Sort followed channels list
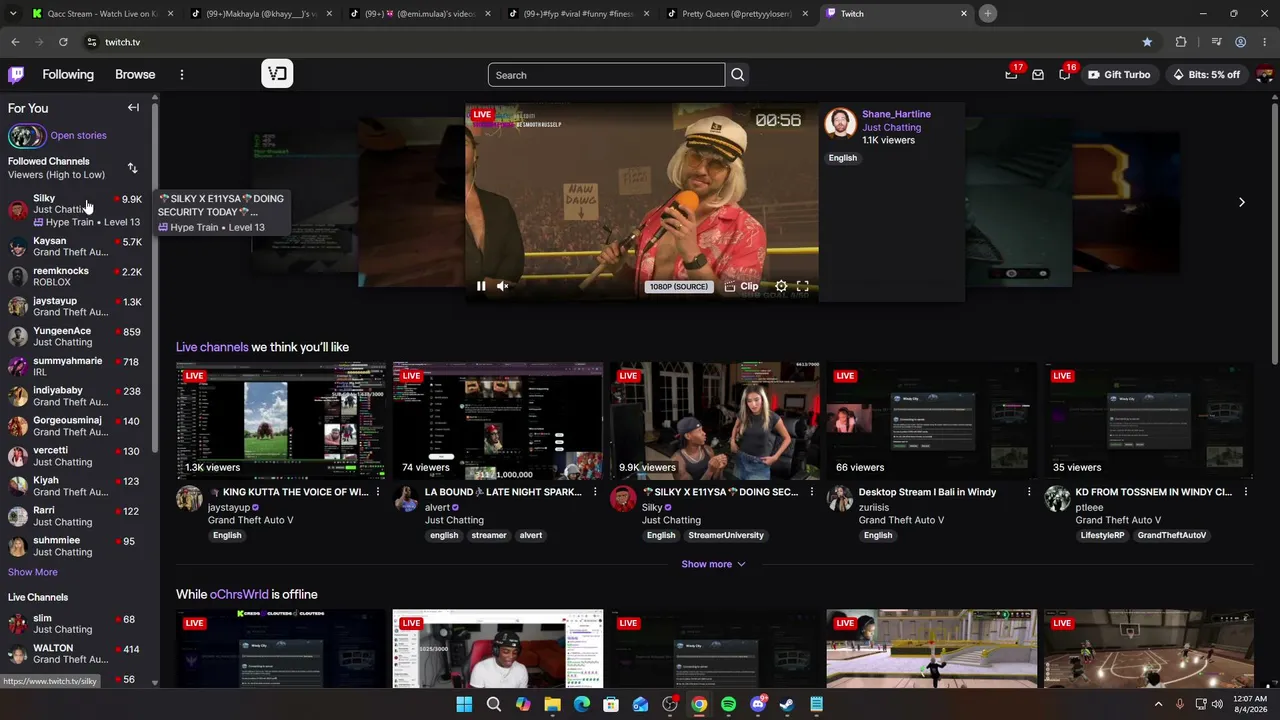This screenshot has width=1280, height=720. (133, 168)
